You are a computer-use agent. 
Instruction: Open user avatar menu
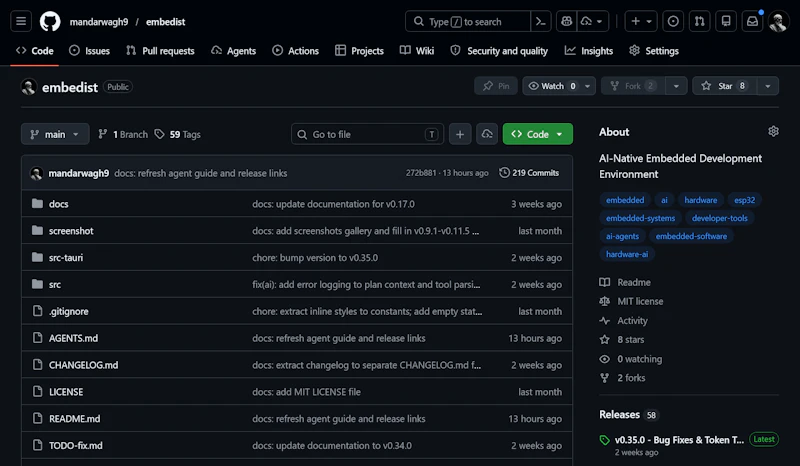pos(779,21)
